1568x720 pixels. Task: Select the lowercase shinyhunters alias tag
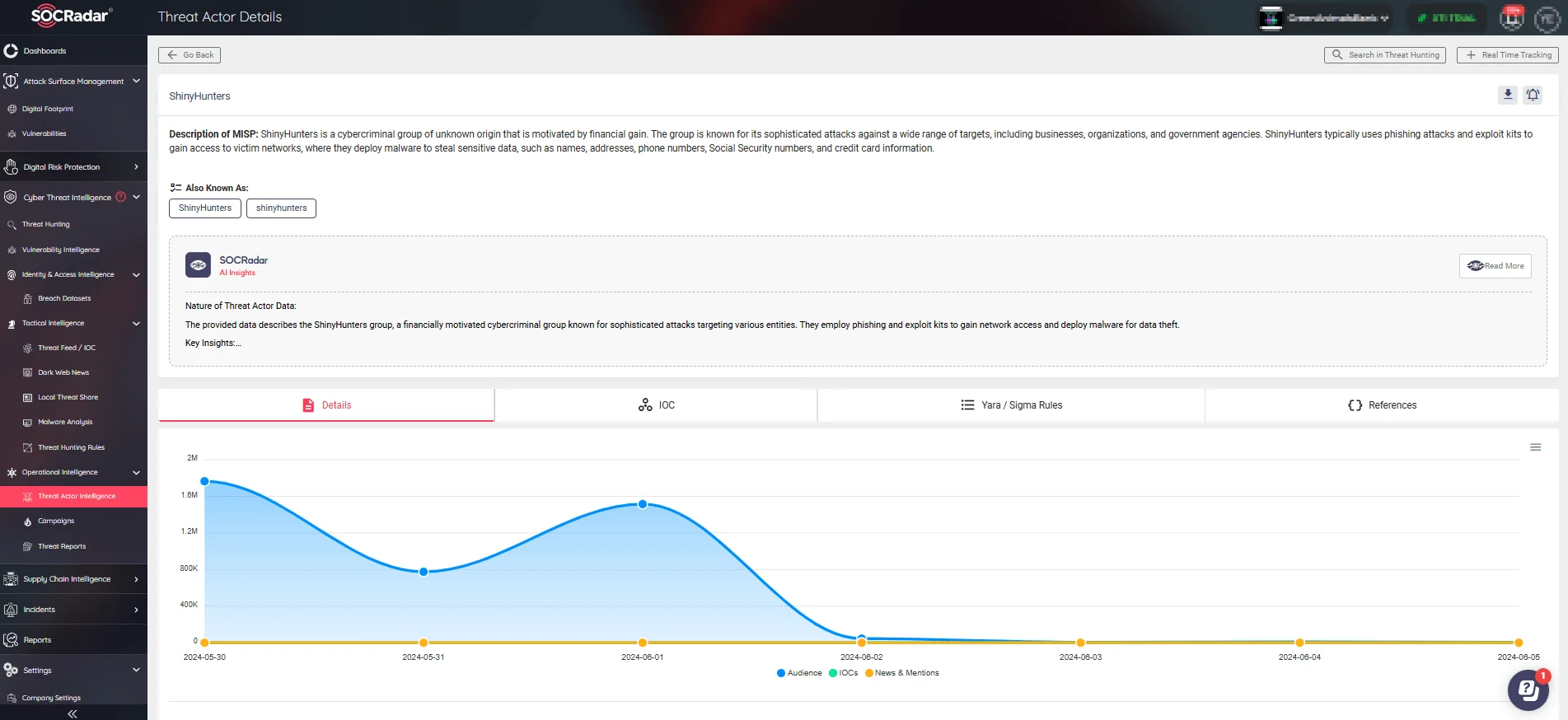[x=281, y=208]
